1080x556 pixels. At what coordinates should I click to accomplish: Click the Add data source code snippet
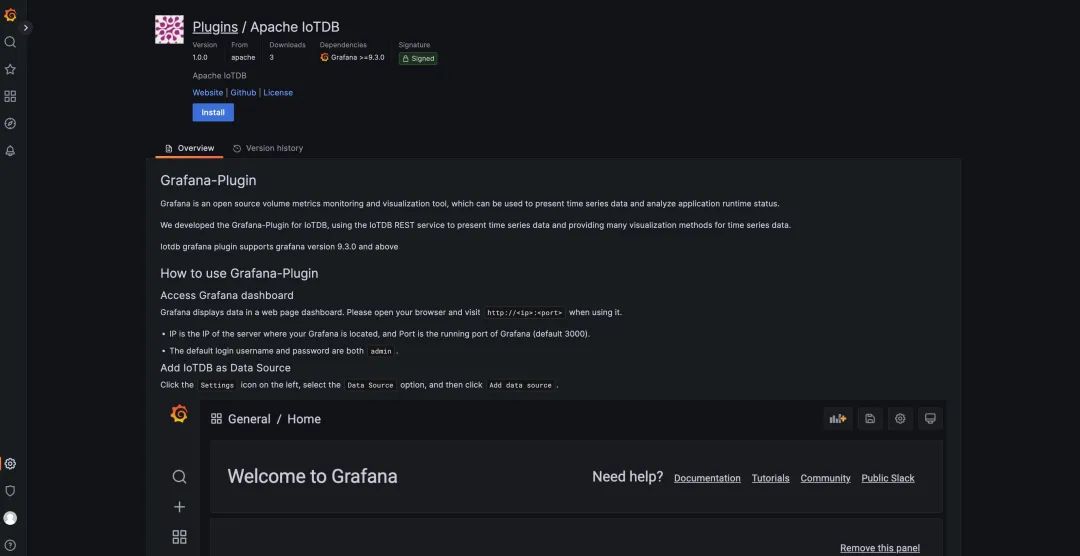(x=520, y=386)
